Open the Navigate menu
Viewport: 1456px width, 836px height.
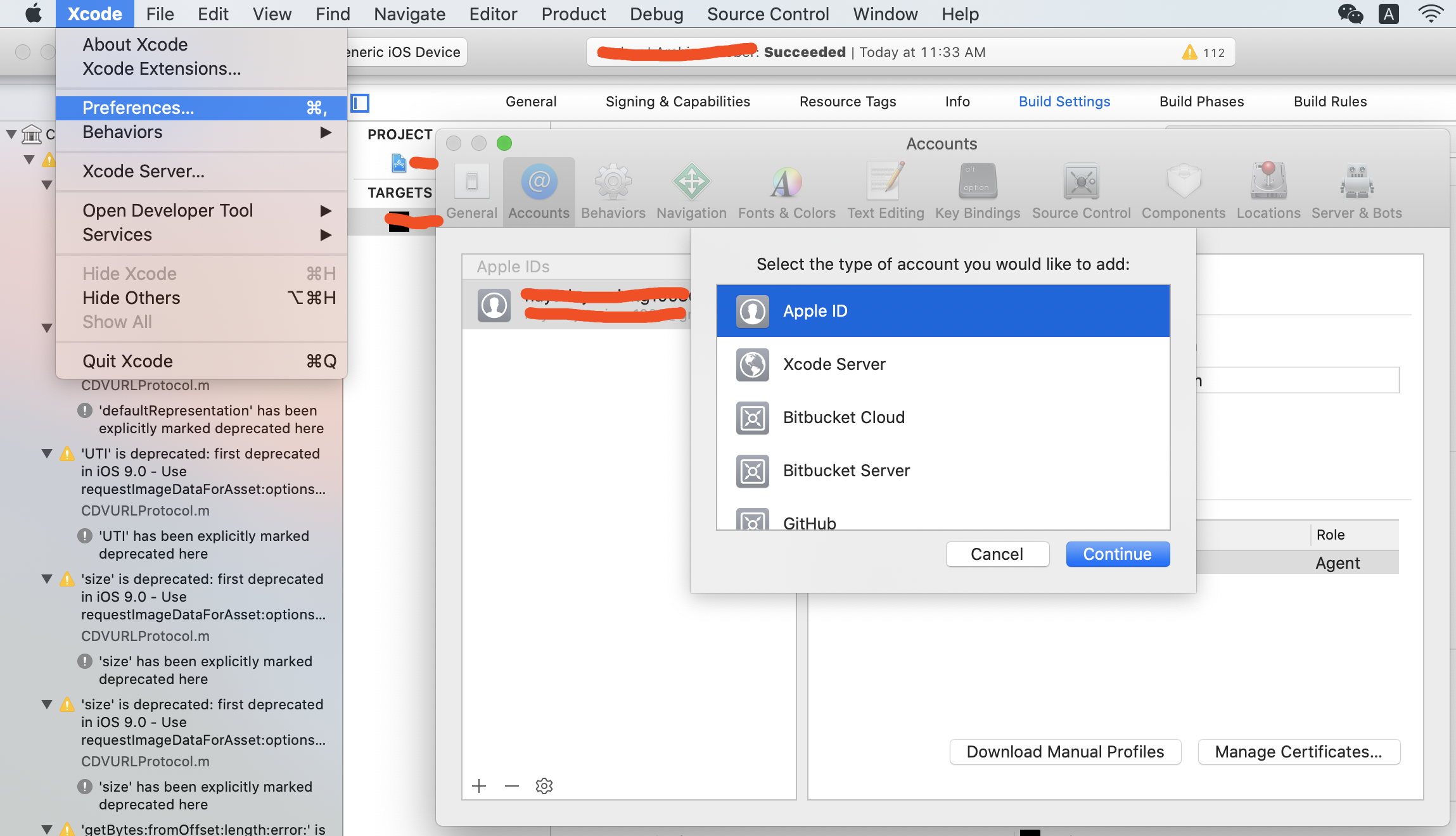pos(409,13)
